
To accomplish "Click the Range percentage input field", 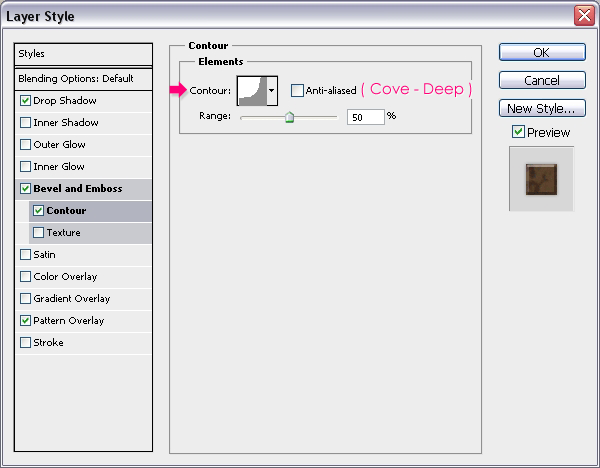I will pyautogui.click(x=365, y=117).
